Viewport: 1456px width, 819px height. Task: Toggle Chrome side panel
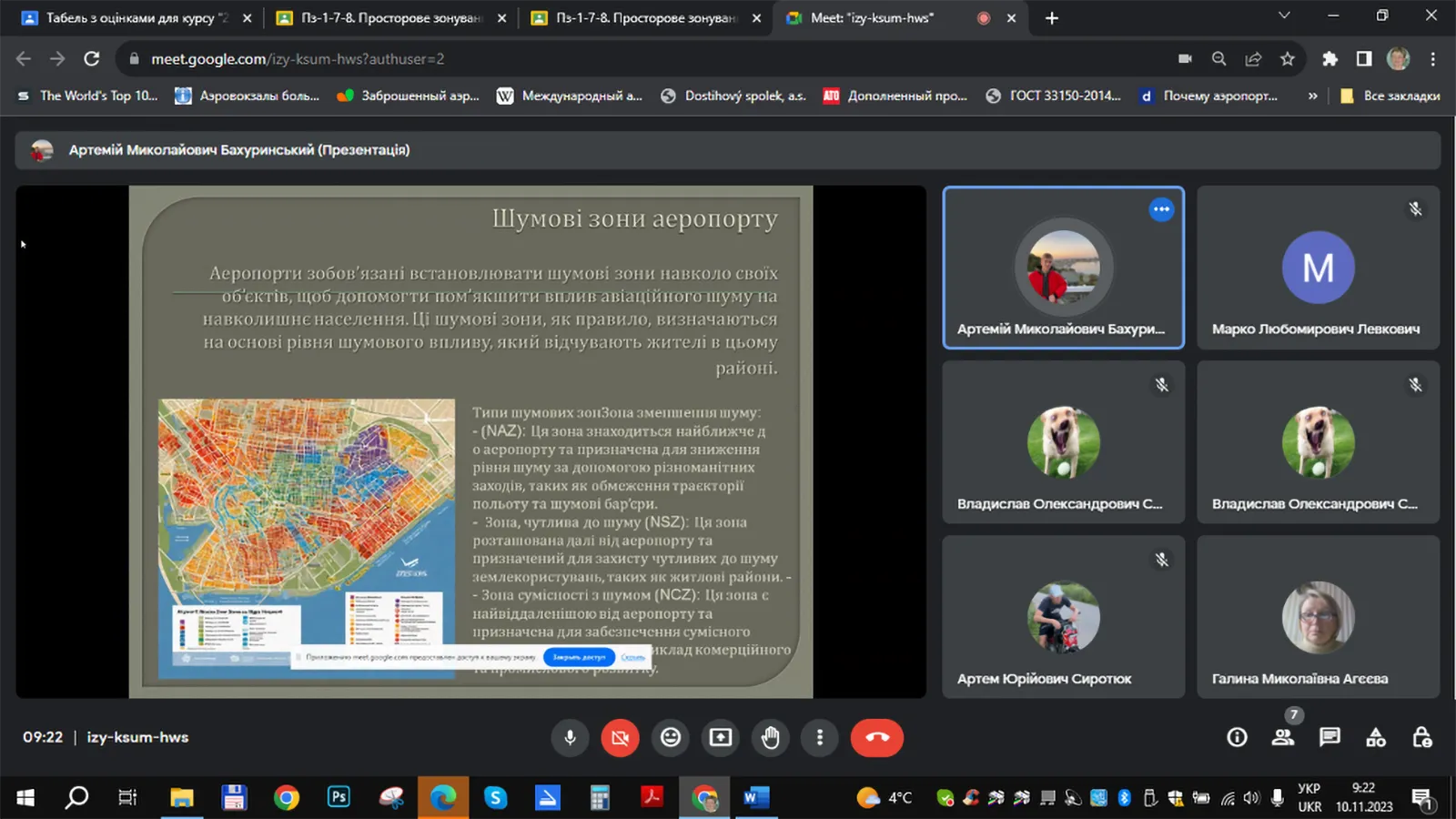1363,58
